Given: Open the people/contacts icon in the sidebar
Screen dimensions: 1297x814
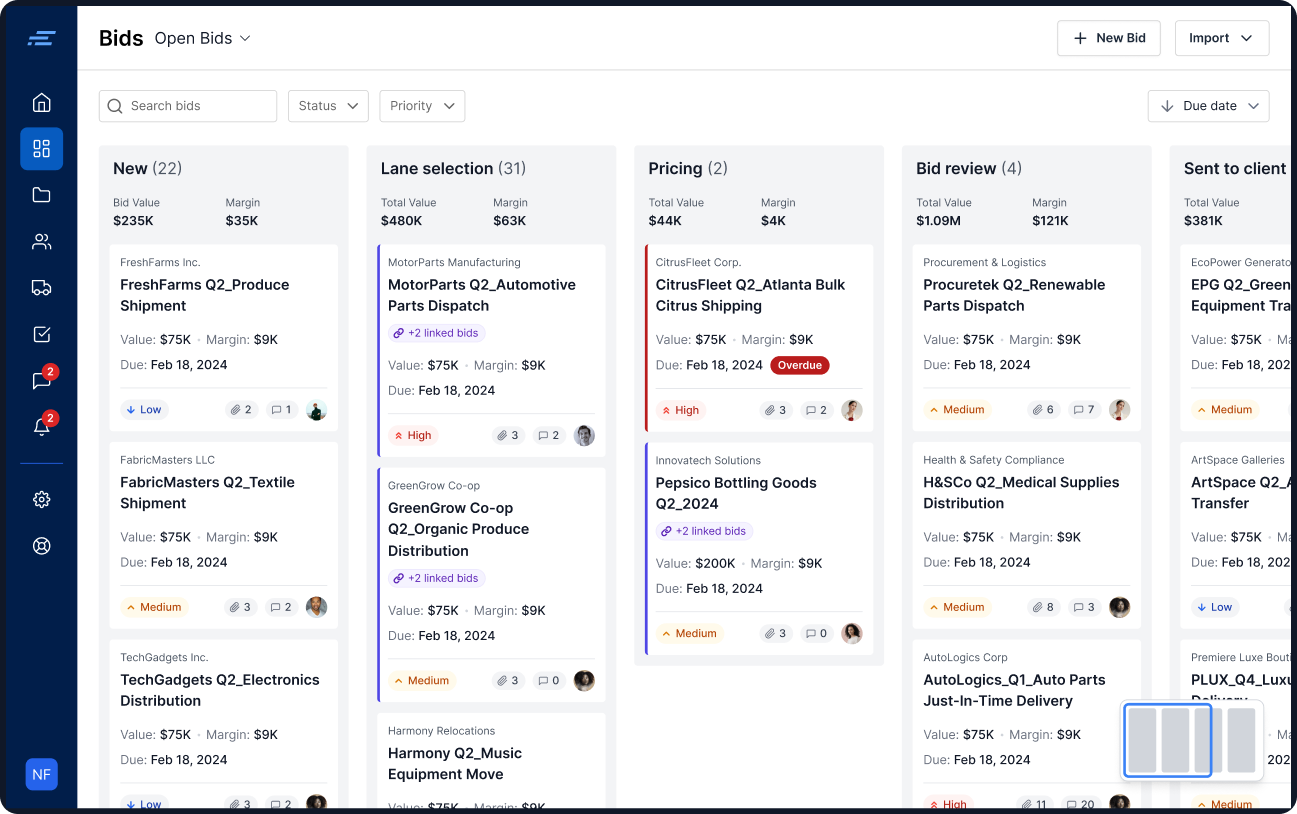Looking at the screenshot, I should [41, 242].
